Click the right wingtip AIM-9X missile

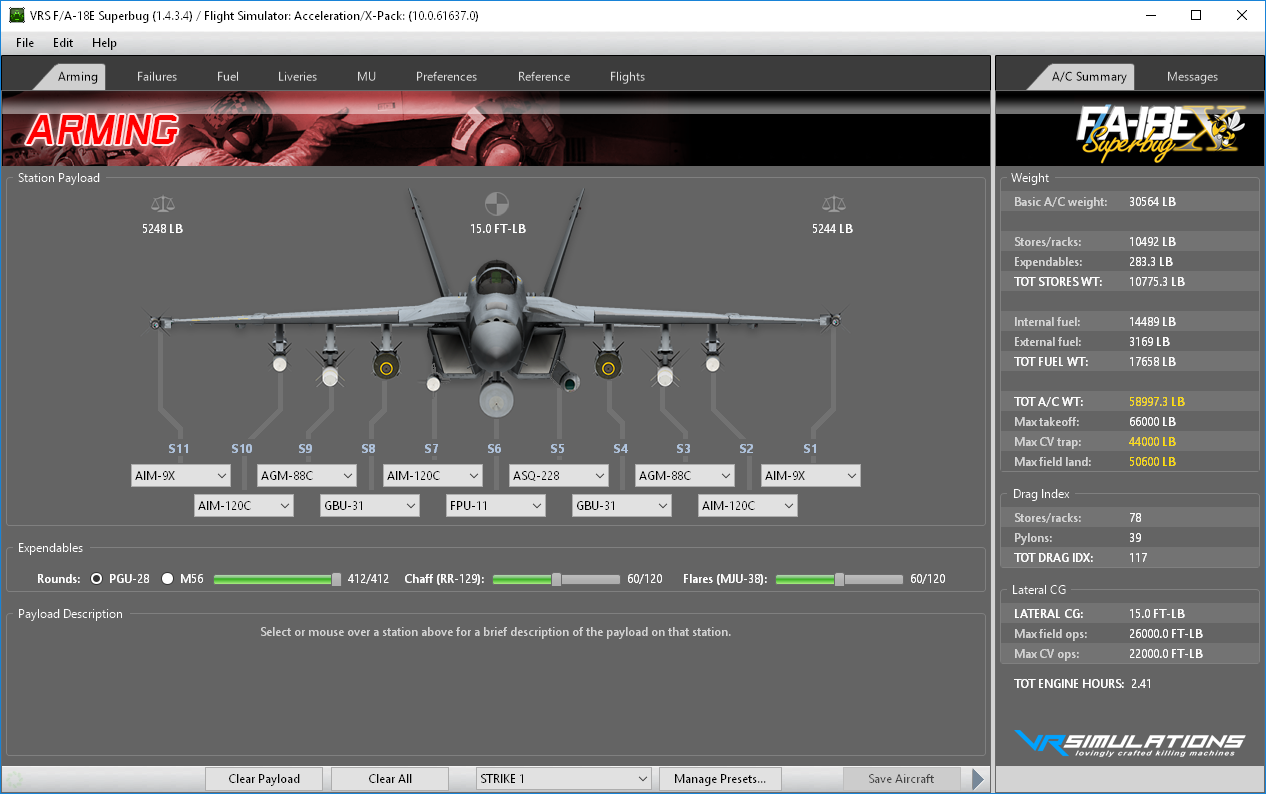click(832, 322)
